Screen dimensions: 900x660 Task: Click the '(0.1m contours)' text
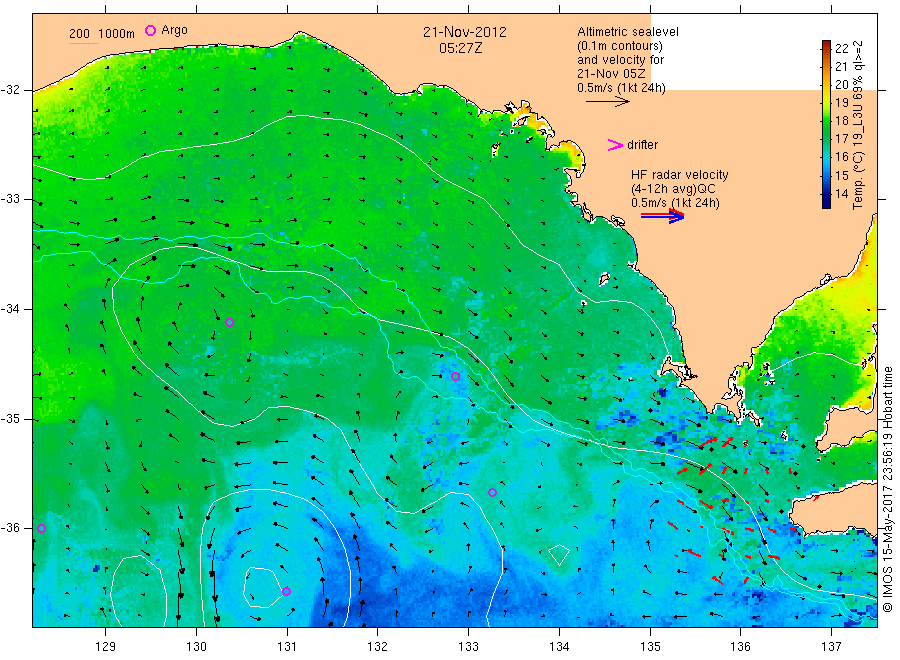pyautogui.click(x=620, y=46)
